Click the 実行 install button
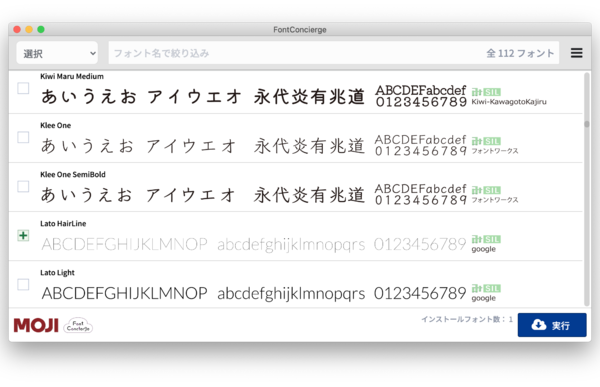The height and width of the screenshot is (387, 600). point(552,325)
